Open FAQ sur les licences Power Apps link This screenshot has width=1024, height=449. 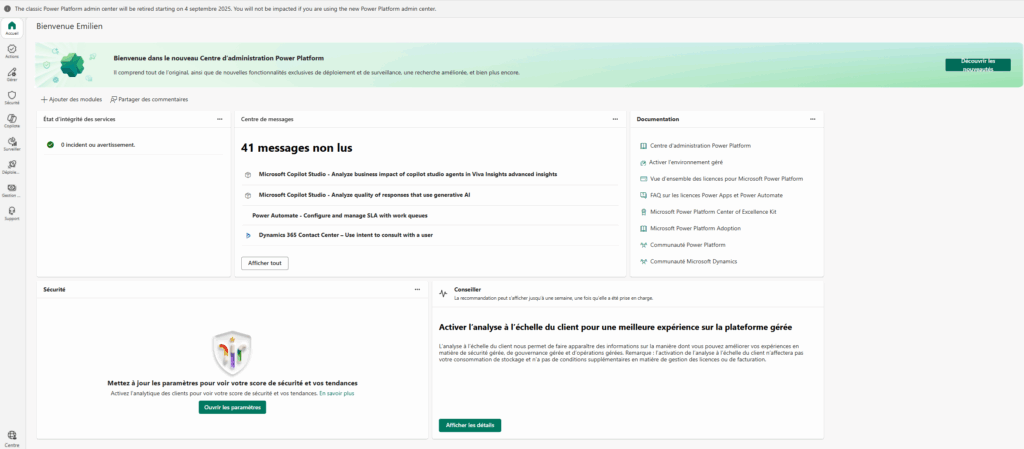tap(716, 195)
